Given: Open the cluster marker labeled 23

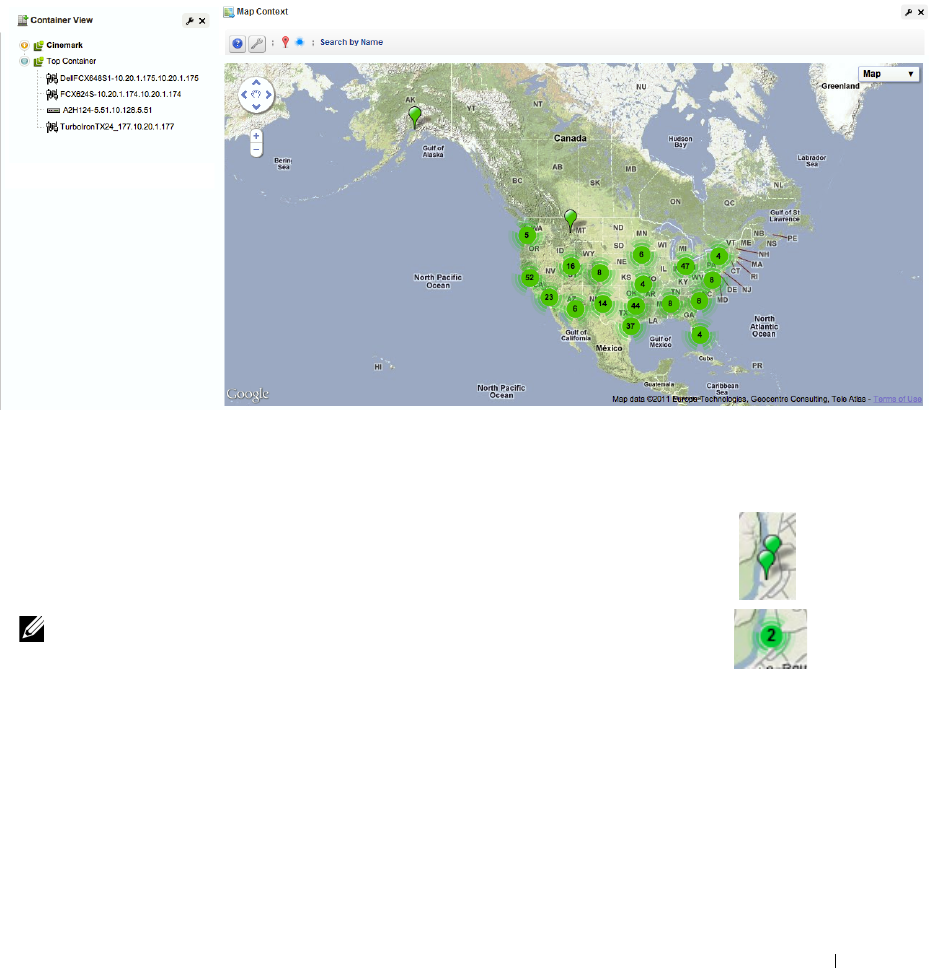Looking at the screenshot, I should (x=549, y=298).
